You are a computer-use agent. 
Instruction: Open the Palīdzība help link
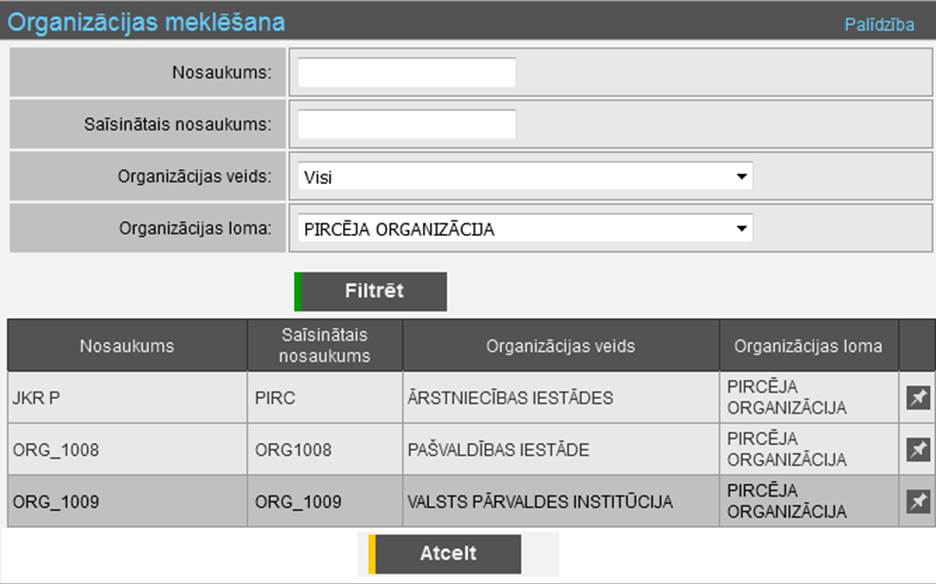point(879,25)
